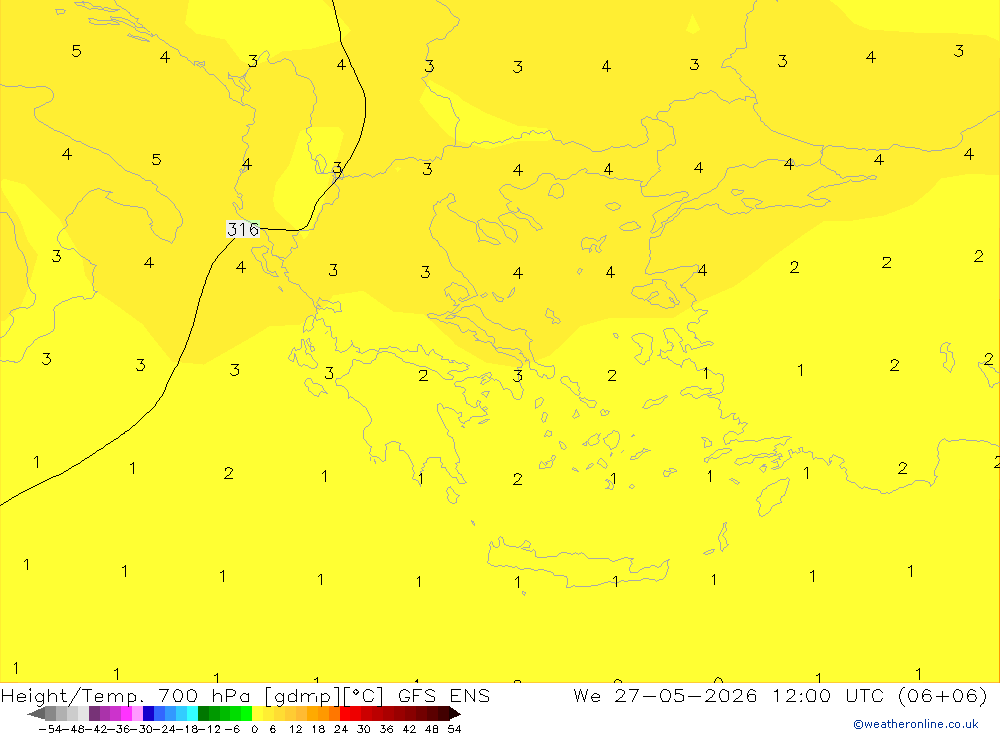
Task: Select the magenta -36 degree swatch
Action: pos(126,714)
